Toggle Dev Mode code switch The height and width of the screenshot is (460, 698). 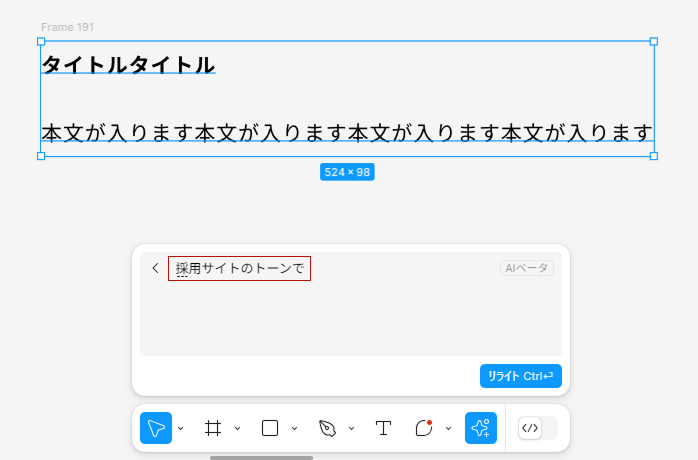pyautogui.click(x=537, y=428)
